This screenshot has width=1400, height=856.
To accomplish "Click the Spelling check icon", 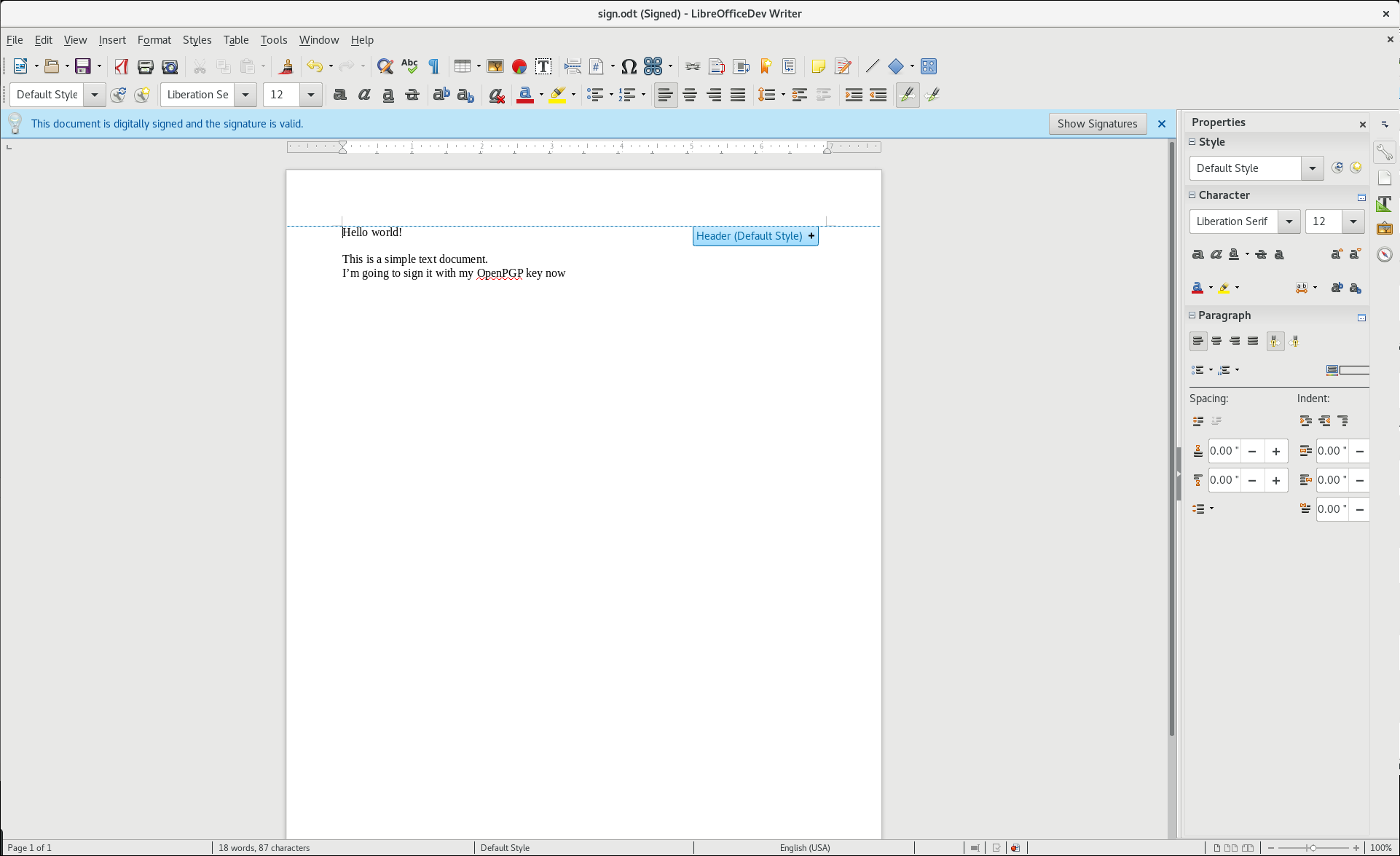I will coord(409,66).
